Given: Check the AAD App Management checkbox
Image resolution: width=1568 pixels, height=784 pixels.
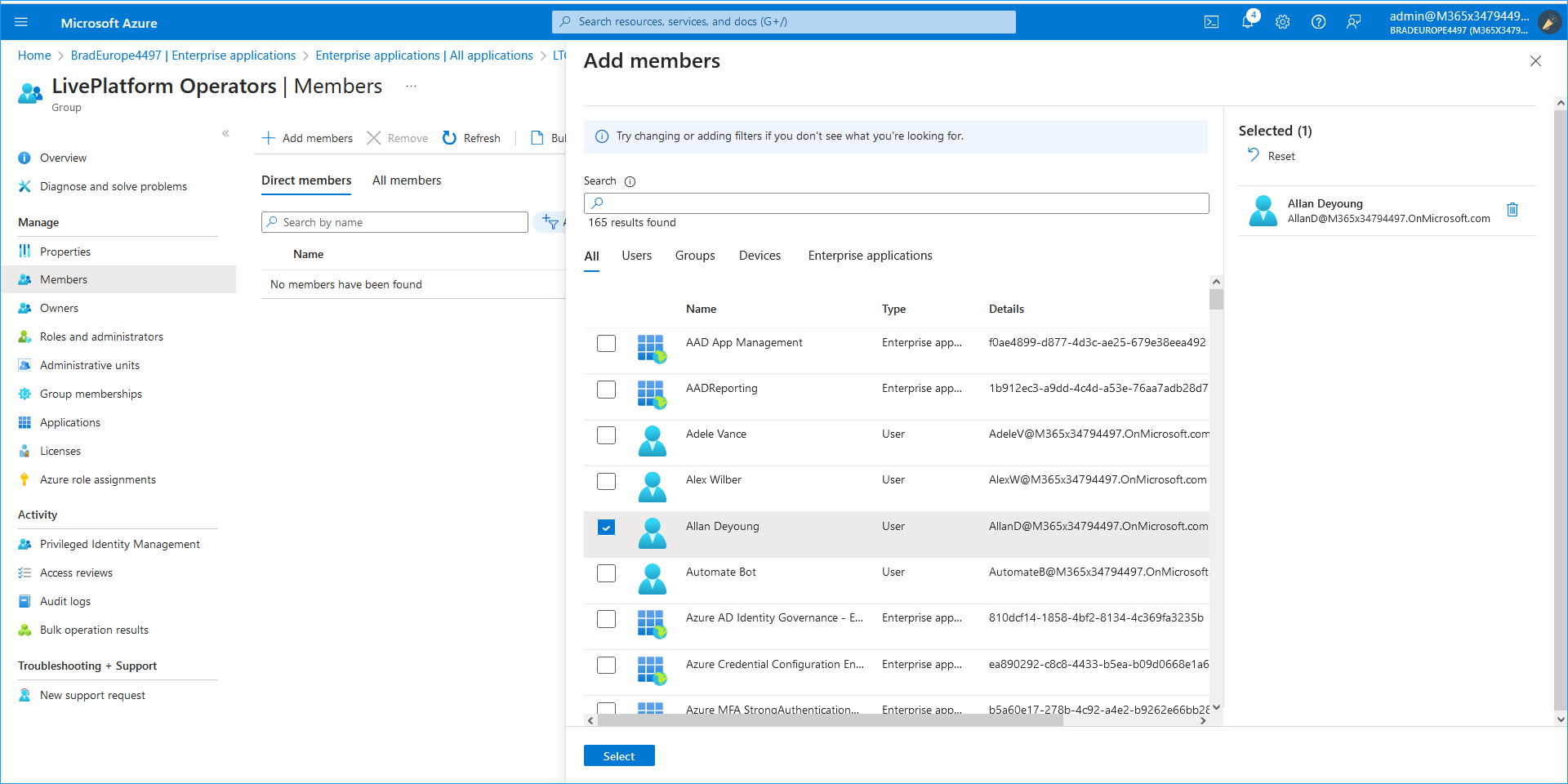Looking at the screenshot, I should [606, 343].
